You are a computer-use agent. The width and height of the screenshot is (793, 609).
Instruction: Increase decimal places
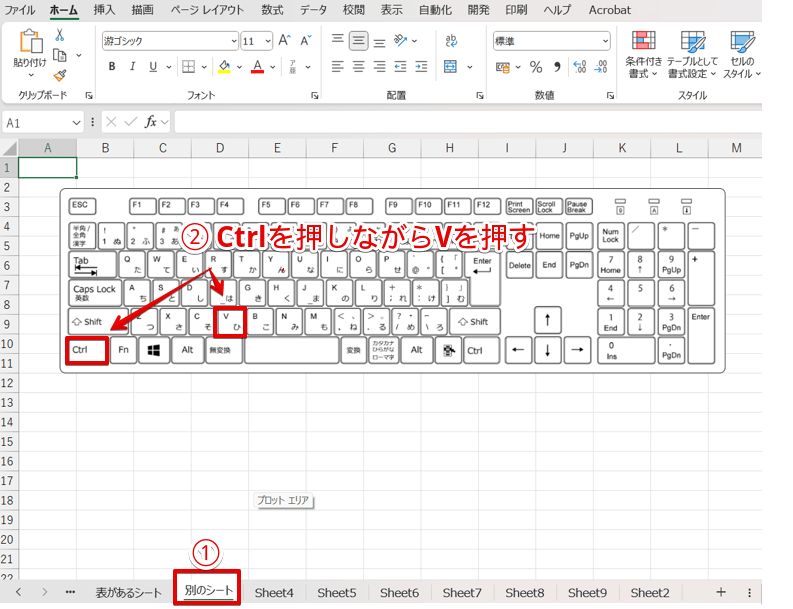(x=580, y=66)
